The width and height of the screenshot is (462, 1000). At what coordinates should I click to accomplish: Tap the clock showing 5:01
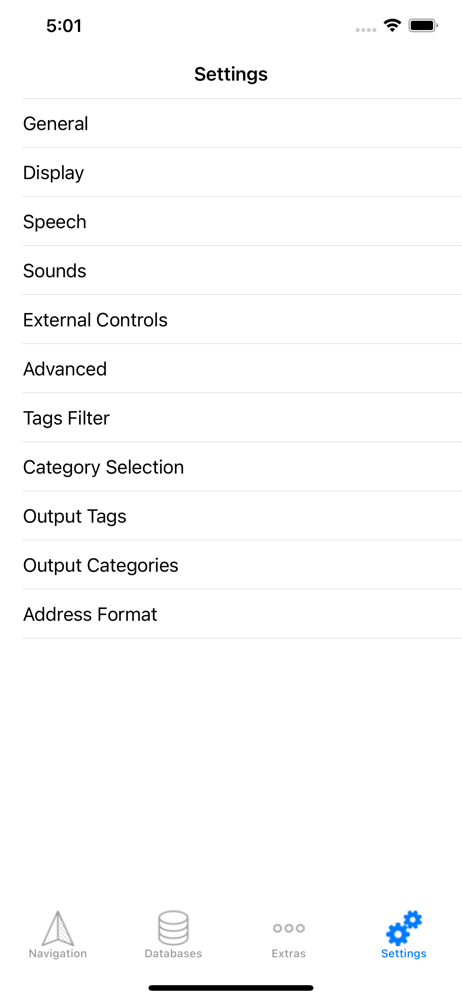(x=64, y=26)
